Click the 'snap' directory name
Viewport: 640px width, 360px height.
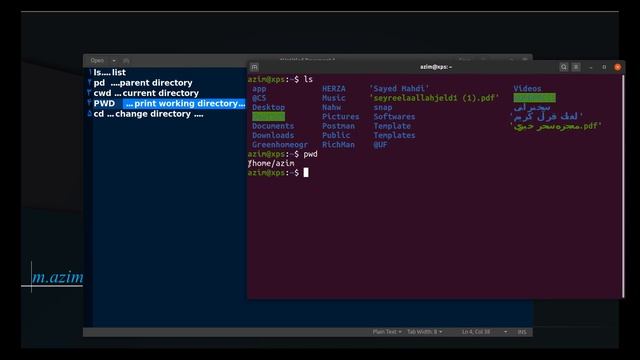(383, 107)
